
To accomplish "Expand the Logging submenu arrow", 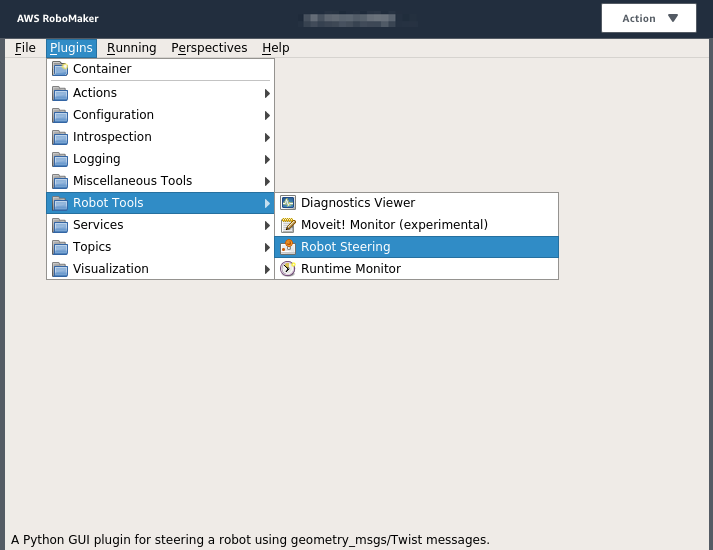I will click(x=267, y=159).
